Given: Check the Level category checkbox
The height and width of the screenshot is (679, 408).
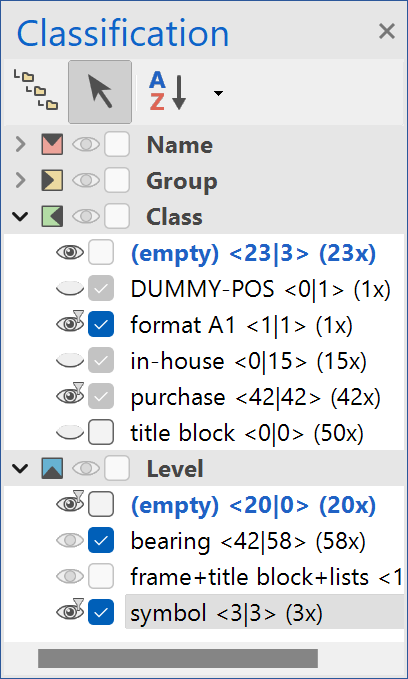Looking at the screenshot, I should 117,468.
